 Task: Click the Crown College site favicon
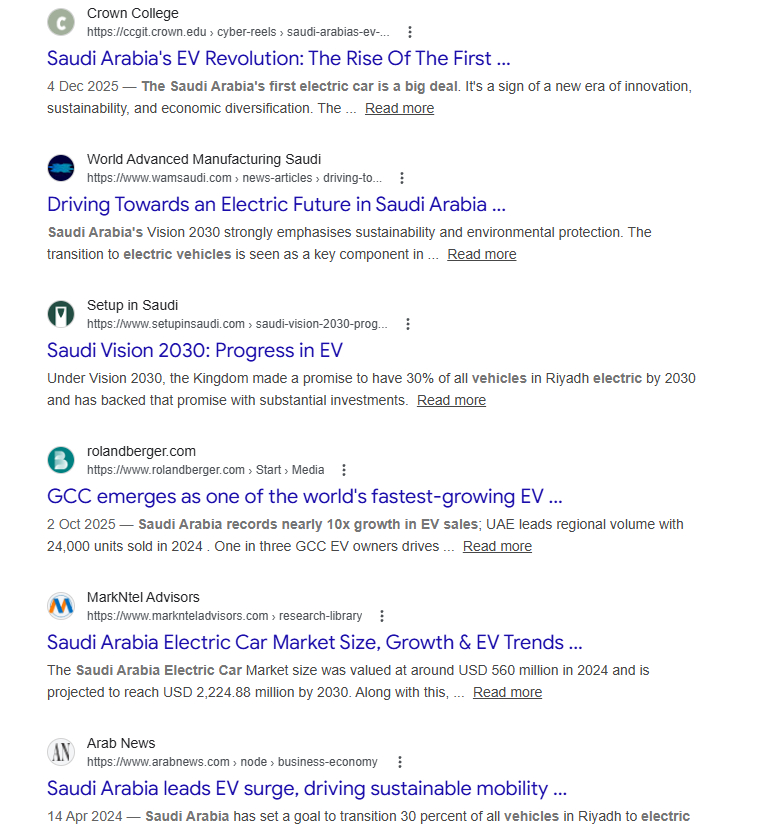click(x=61, y=22)
